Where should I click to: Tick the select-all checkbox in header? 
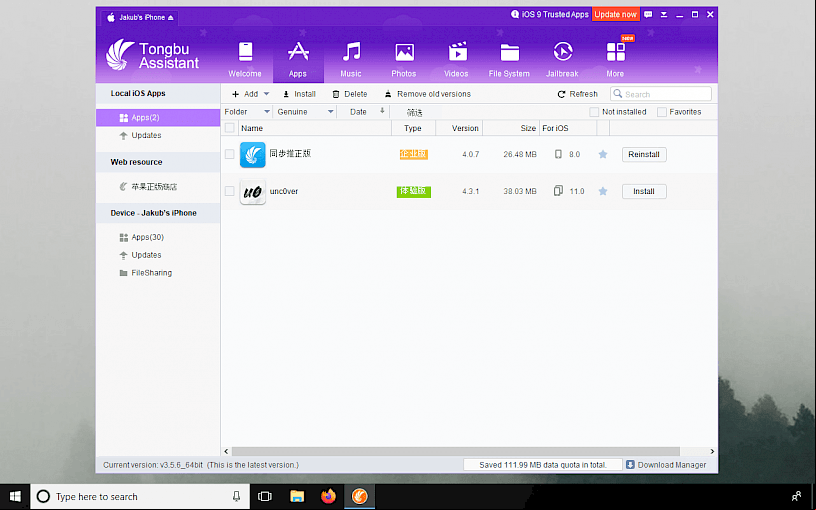coord(230,128)
